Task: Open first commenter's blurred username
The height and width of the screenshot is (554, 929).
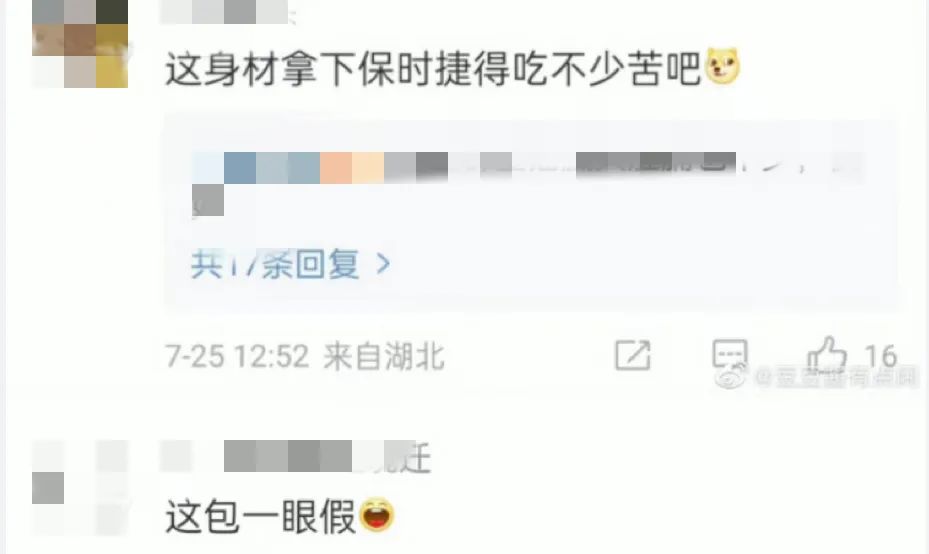Action: 225,12
